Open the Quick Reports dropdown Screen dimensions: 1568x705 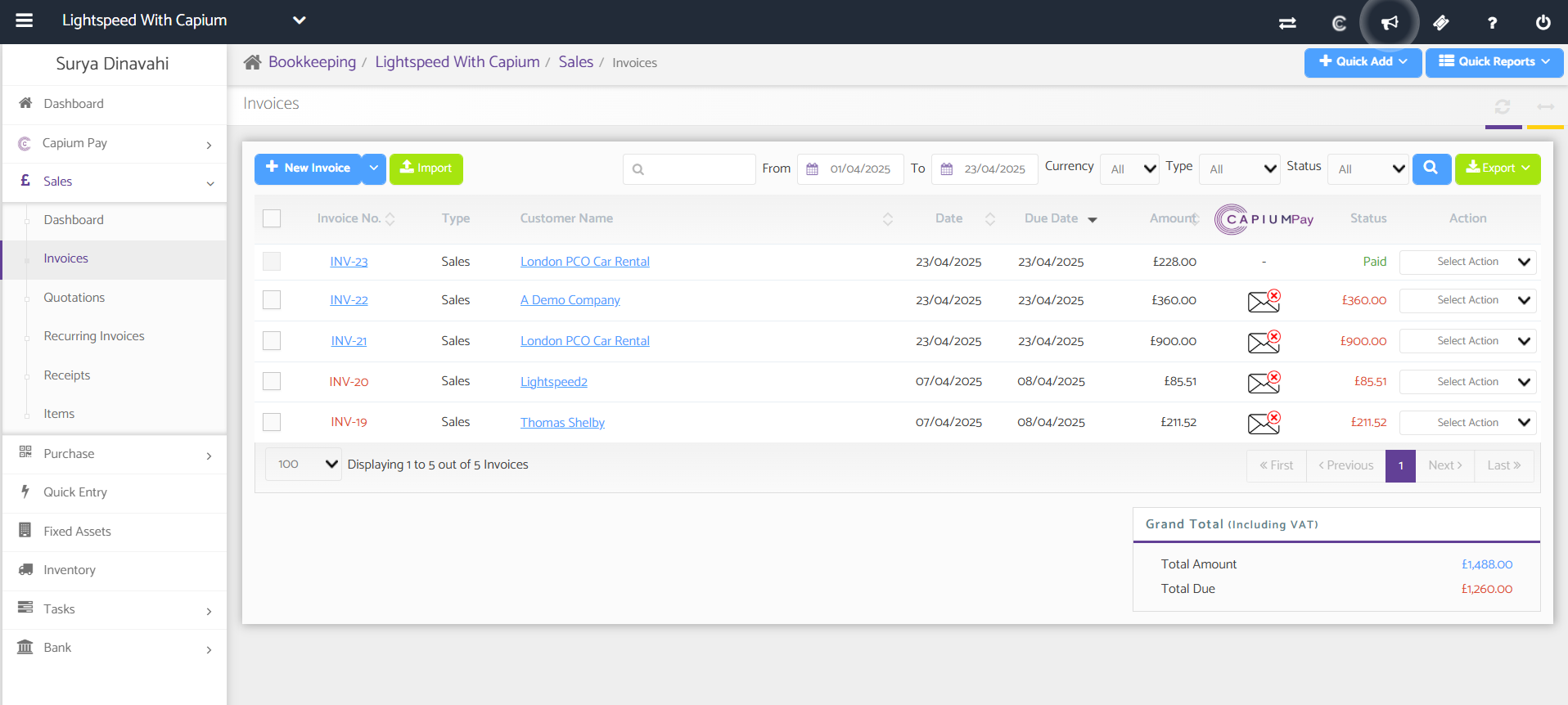point(1494,62)
